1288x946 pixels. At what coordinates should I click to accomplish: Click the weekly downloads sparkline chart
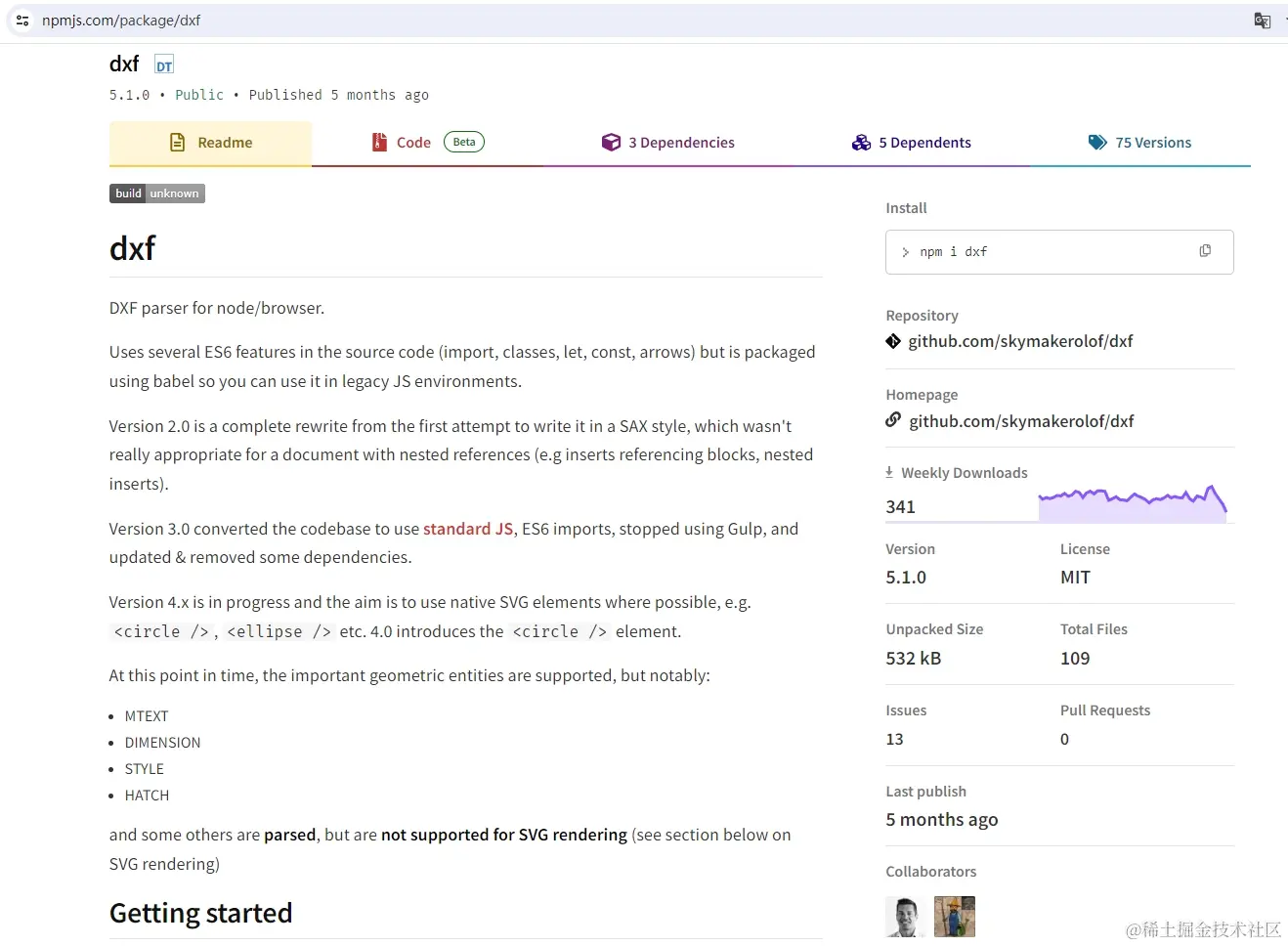coord(1133,502)
